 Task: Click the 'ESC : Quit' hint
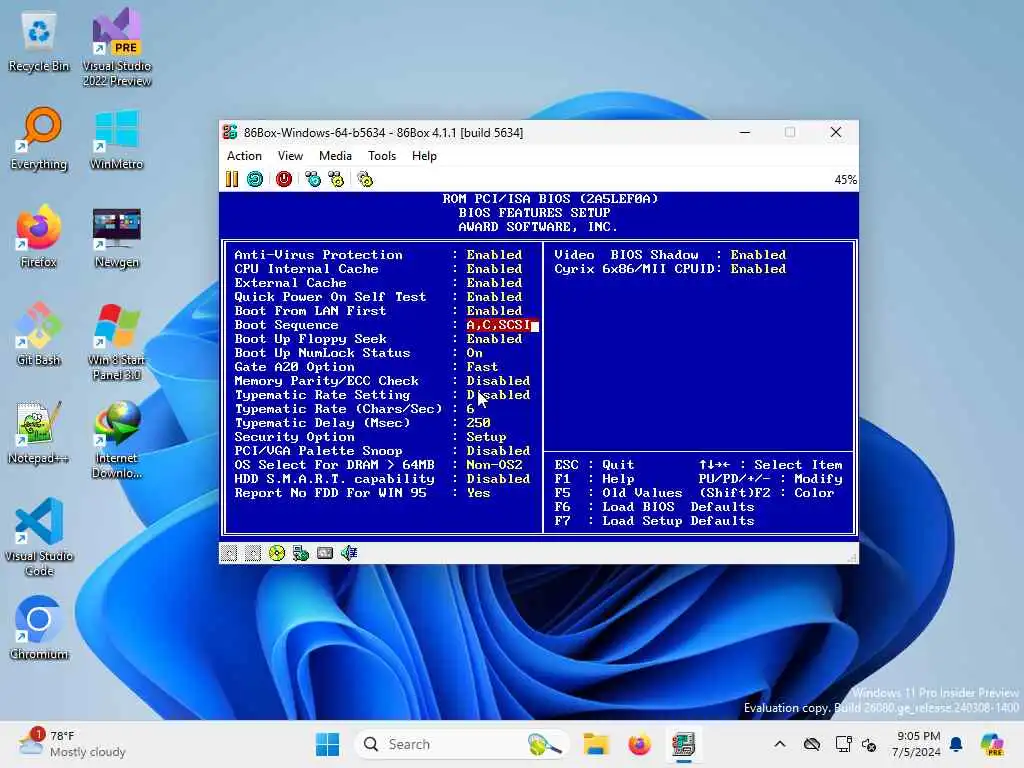coord(594,465)
